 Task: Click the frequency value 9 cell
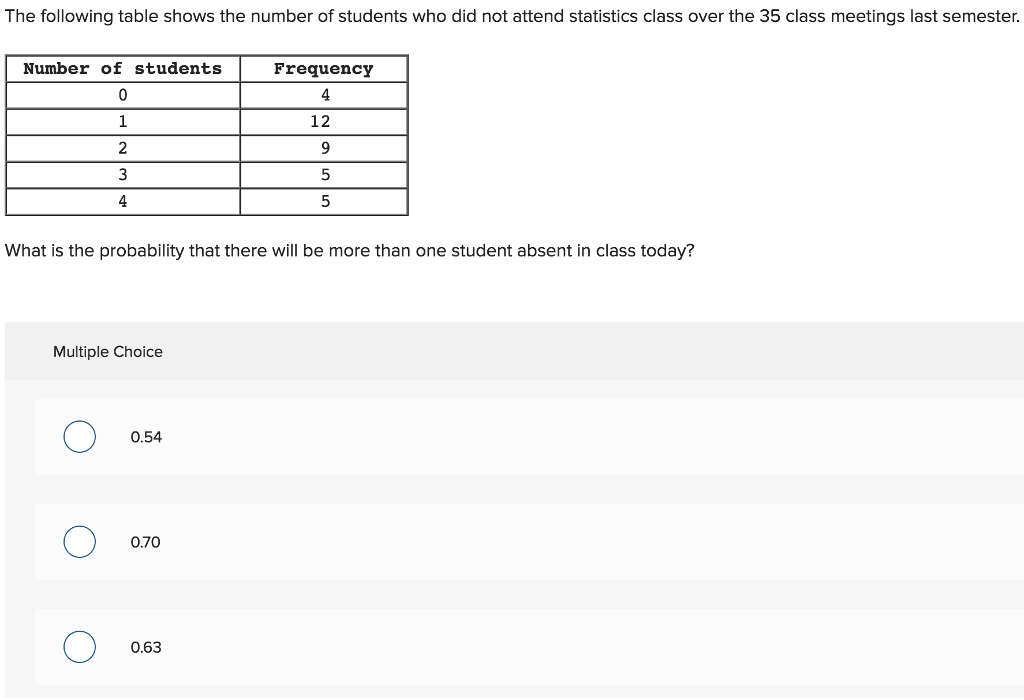point(322,148)
